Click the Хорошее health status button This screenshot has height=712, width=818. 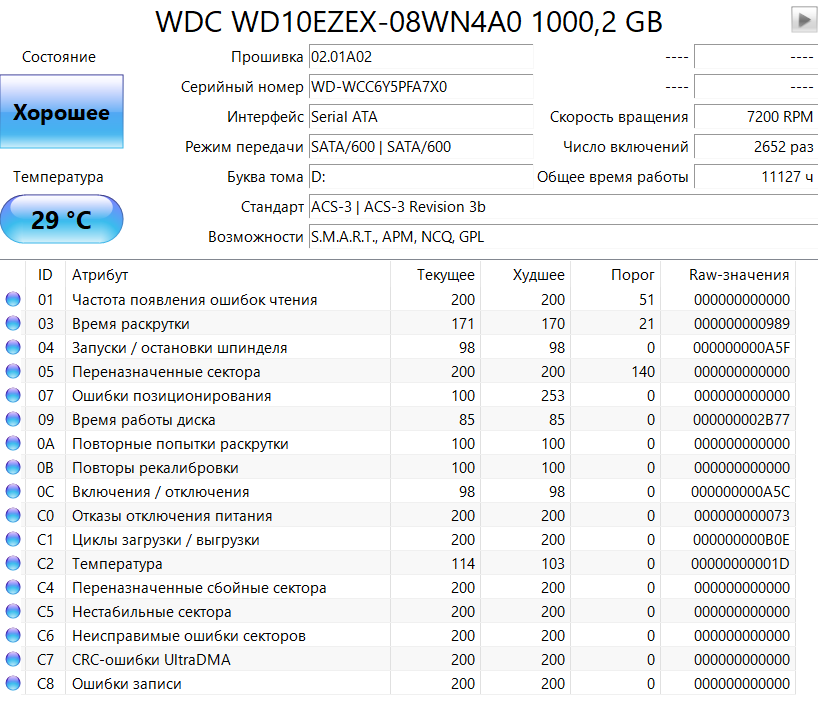click(62, 112)
